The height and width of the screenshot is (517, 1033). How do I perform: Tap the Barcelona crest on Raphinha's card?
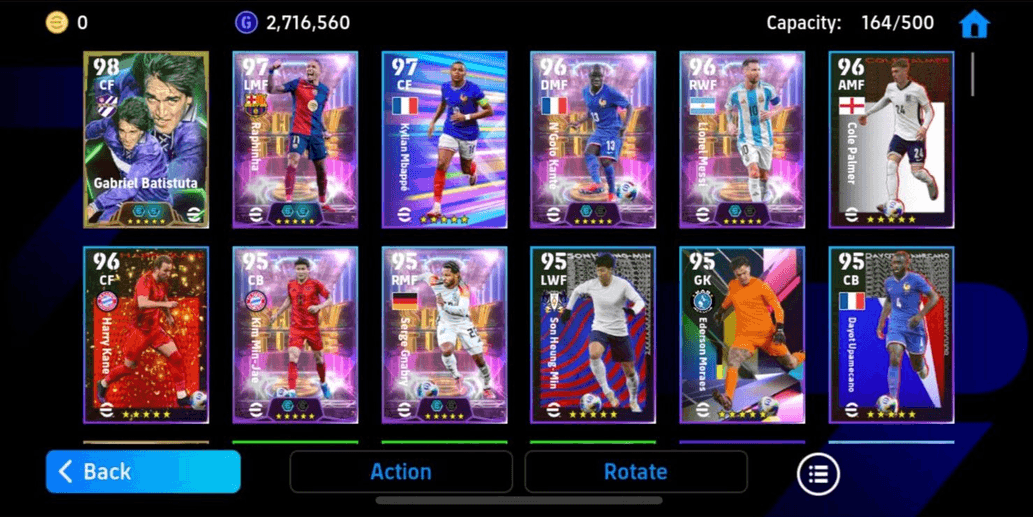(256, 106)
